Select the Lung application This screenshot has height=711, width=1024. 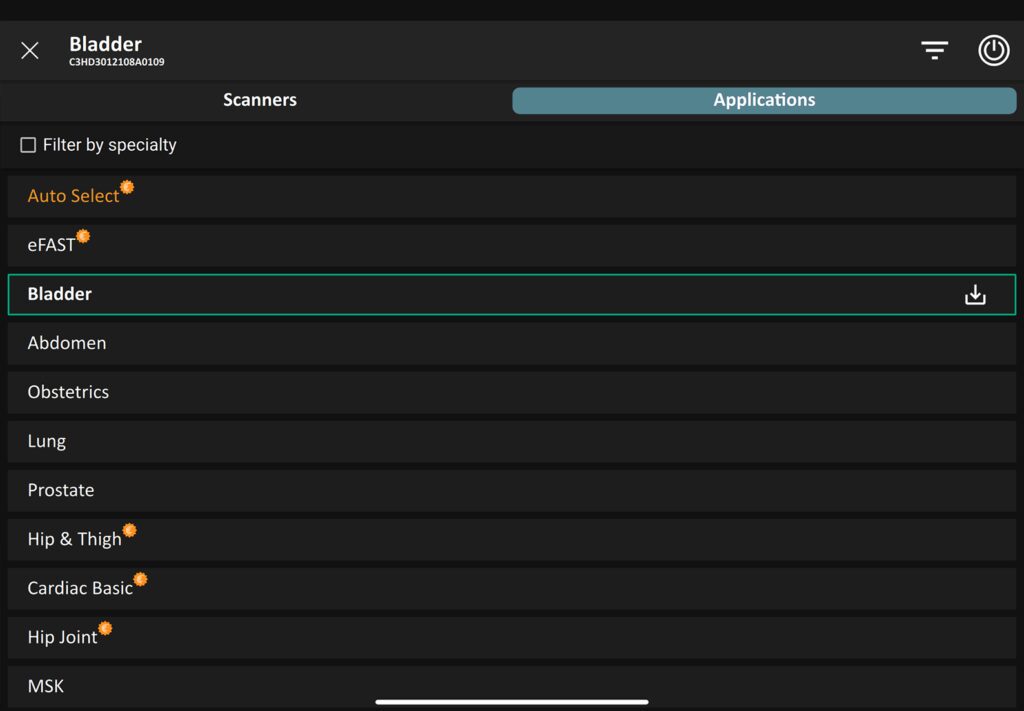pos(47,441)
